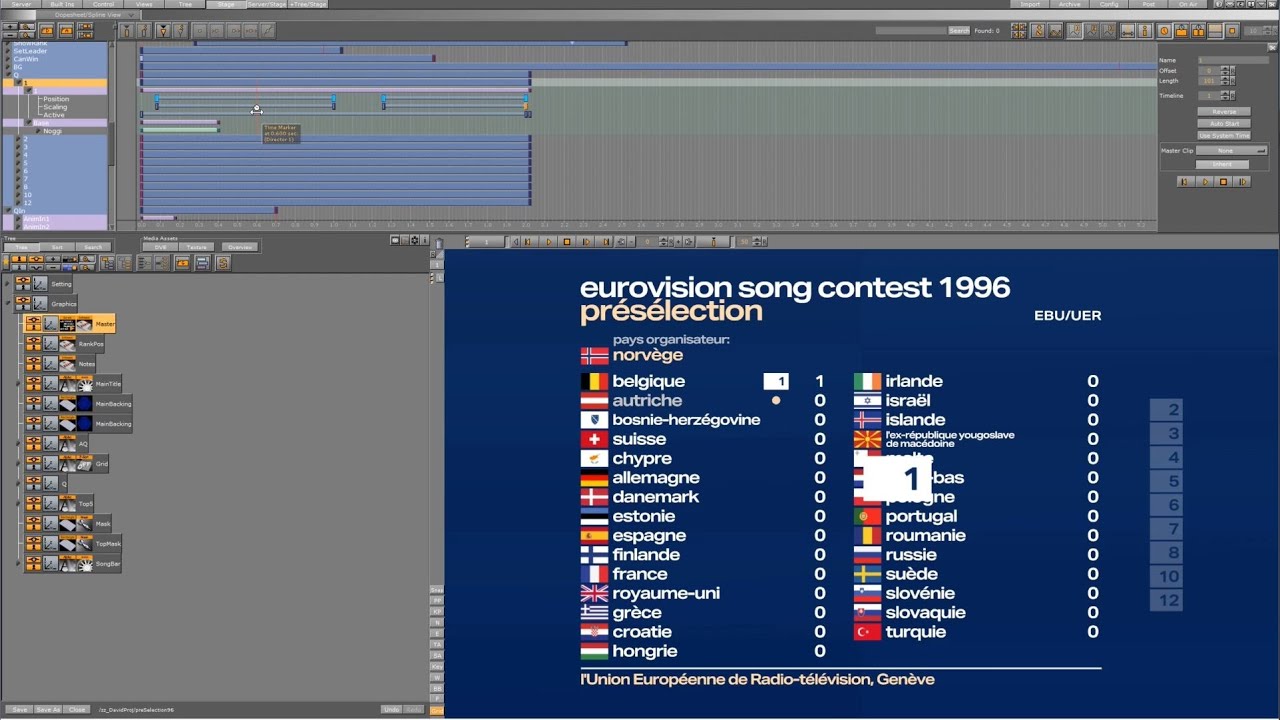Open the Server/Stage tab
1280x720 pixels.
click(266, 4)
